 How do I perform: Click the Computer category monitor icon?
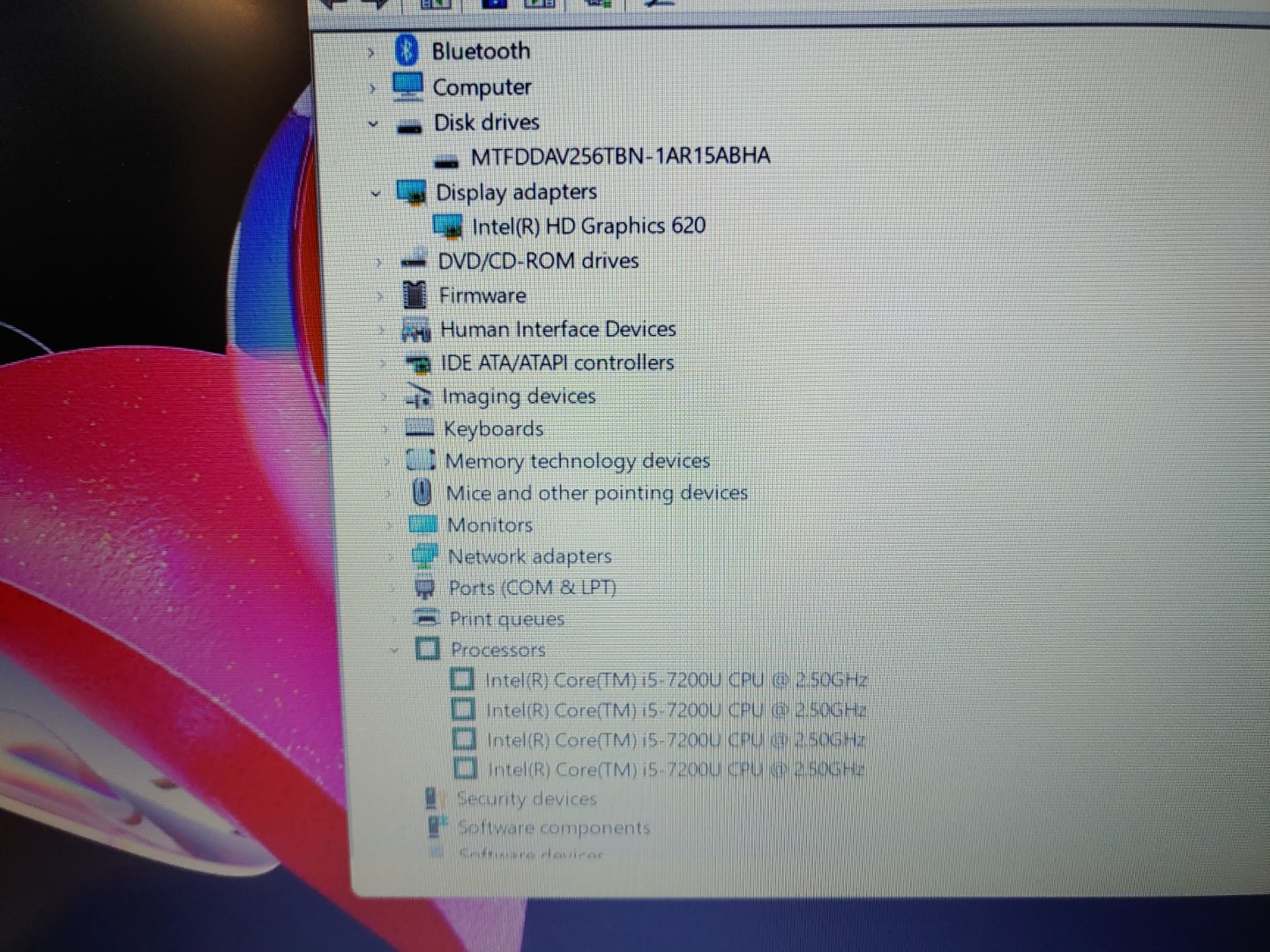coord(407,86)
